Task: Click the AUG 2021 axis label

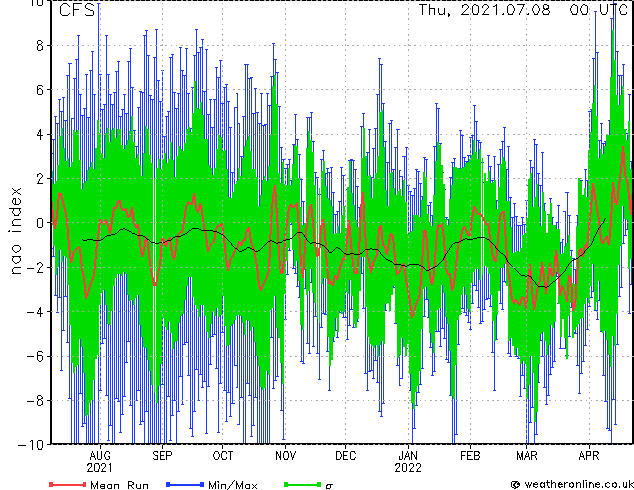Action: [x=99, y=462]
